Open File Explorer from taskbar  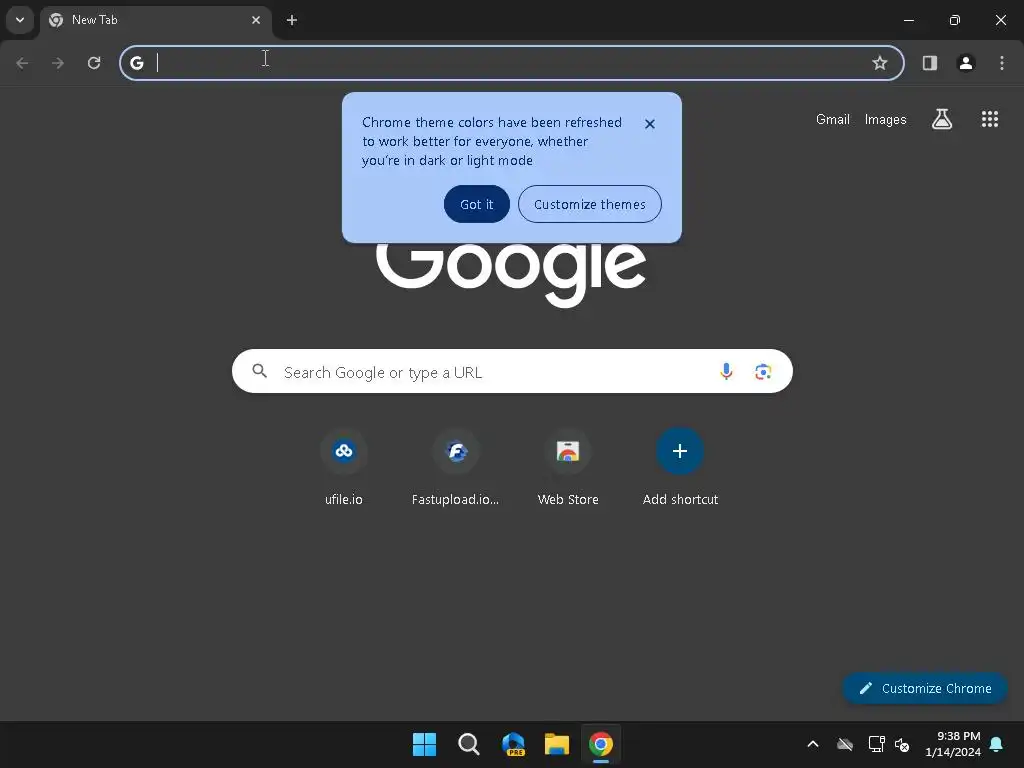pyautogui.click(x=557, y=744)
